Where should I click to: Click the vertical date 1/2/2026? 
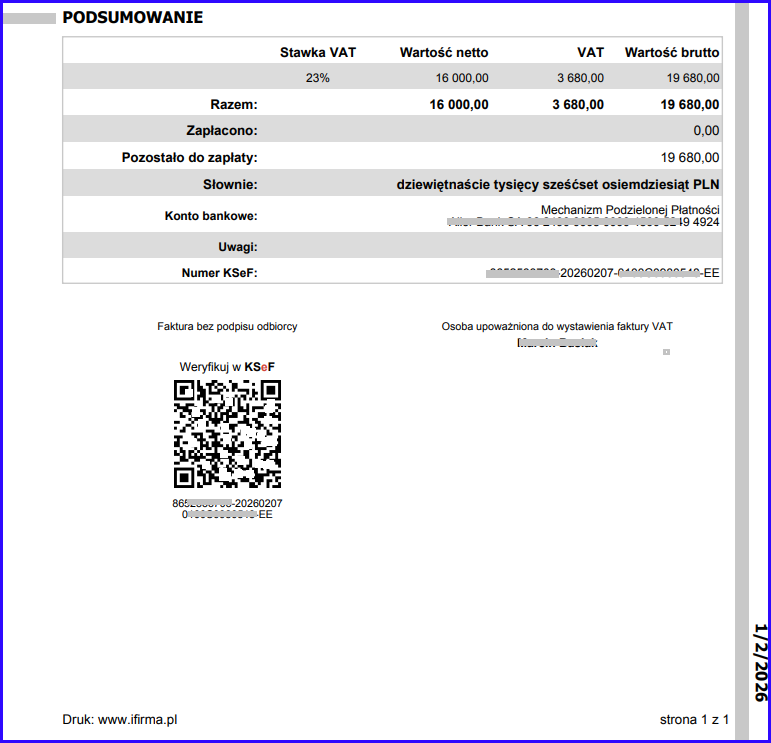pos(761,662)
